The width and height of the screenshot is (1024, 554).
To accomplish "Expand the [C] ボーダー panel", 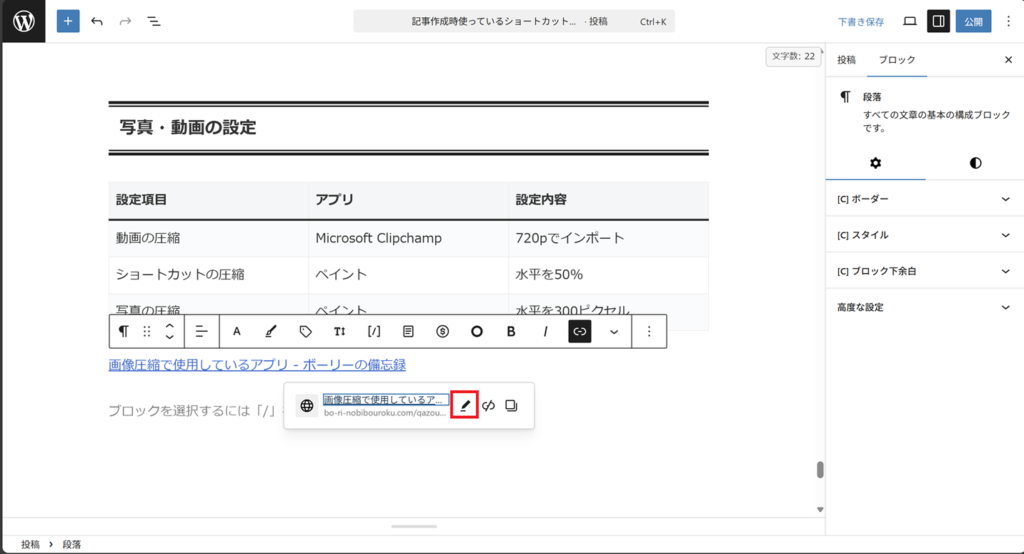I will click(x=924, y=199).
